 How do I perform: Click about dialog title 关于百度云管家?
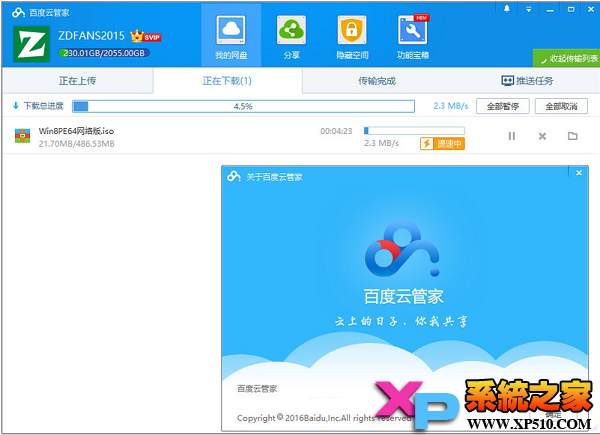coord(274,177)
